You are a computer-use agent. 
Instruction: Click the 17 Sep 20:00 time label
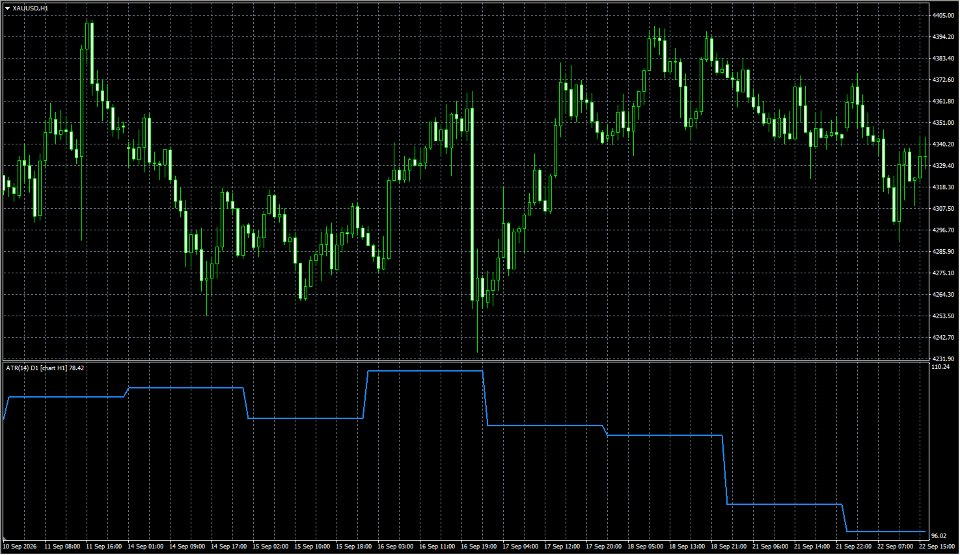604,546
